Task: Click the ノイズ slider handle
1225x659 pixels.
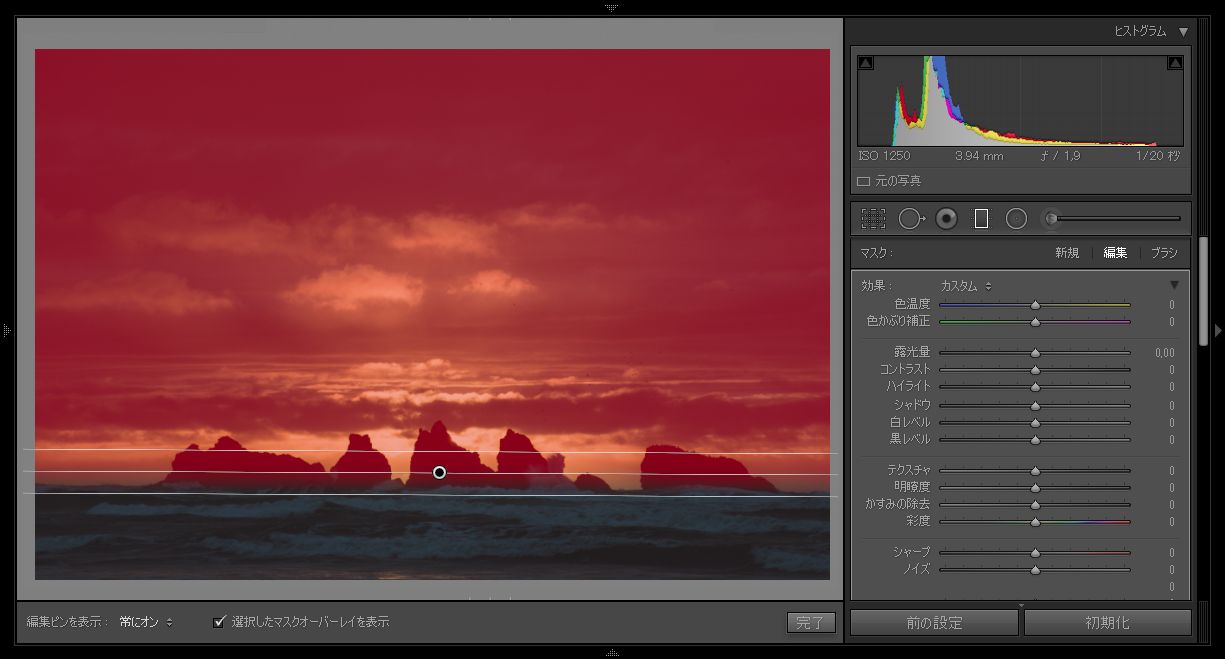Action: [1035, 570]
